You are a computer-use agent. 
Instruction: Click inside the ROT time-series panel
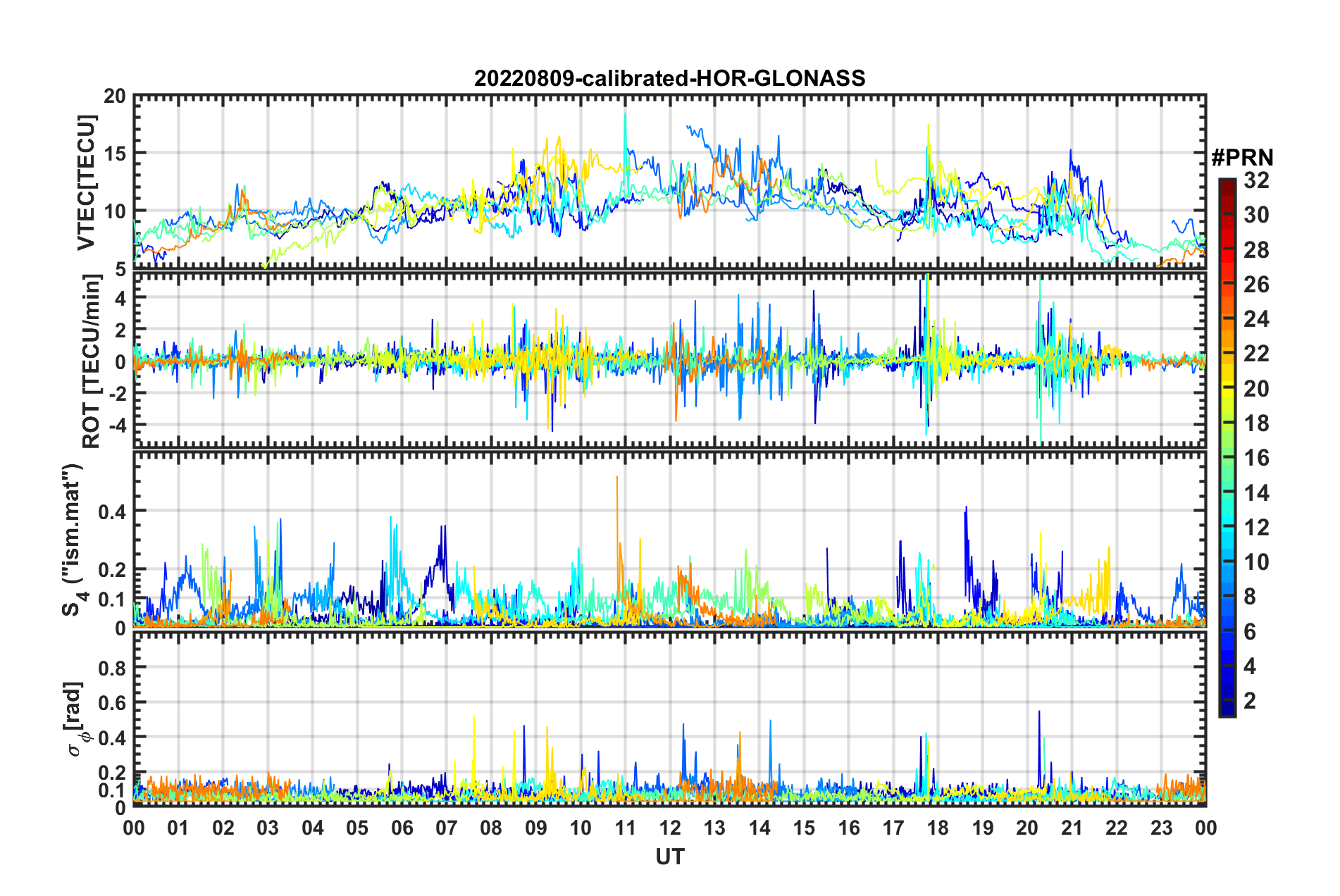(669, 359)
